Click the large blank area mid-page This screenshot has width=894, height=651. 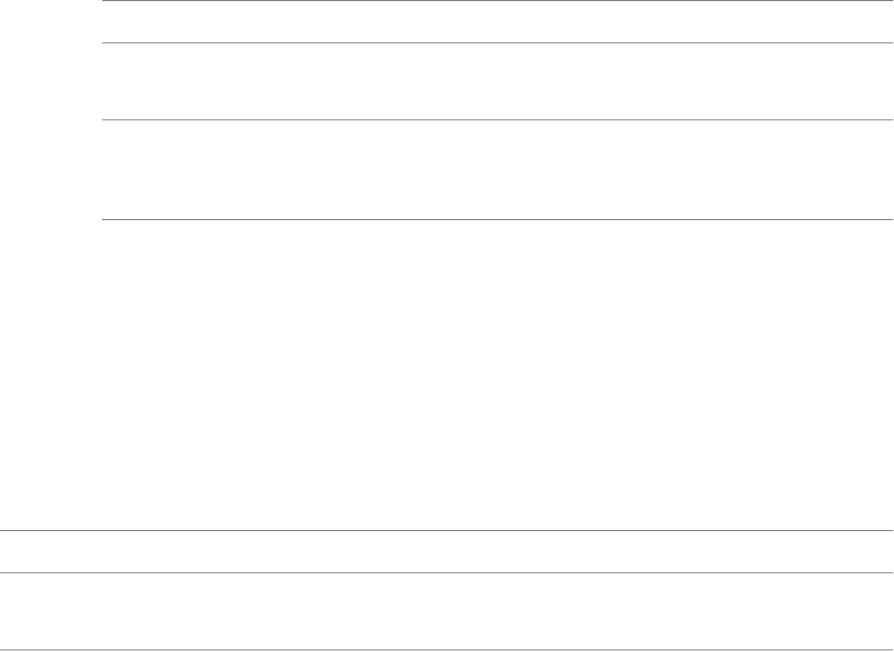tap(447, 375)
